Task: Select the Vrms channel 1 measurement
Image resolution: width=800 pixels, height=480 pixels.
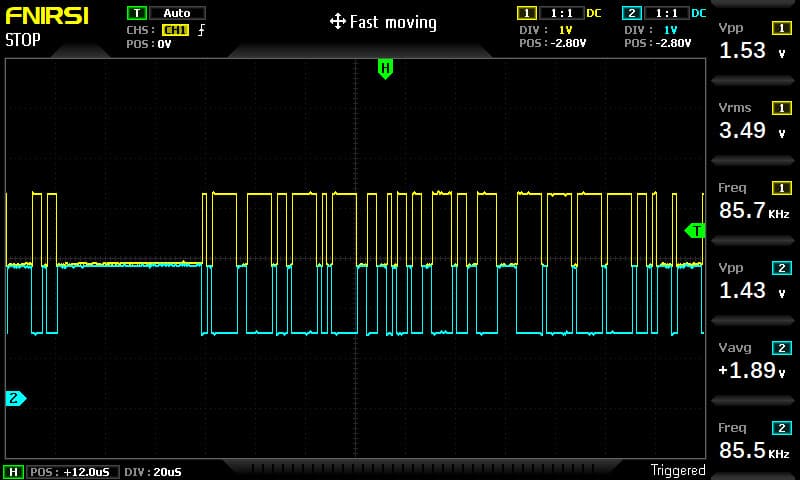Action: (x=755, y=121)
